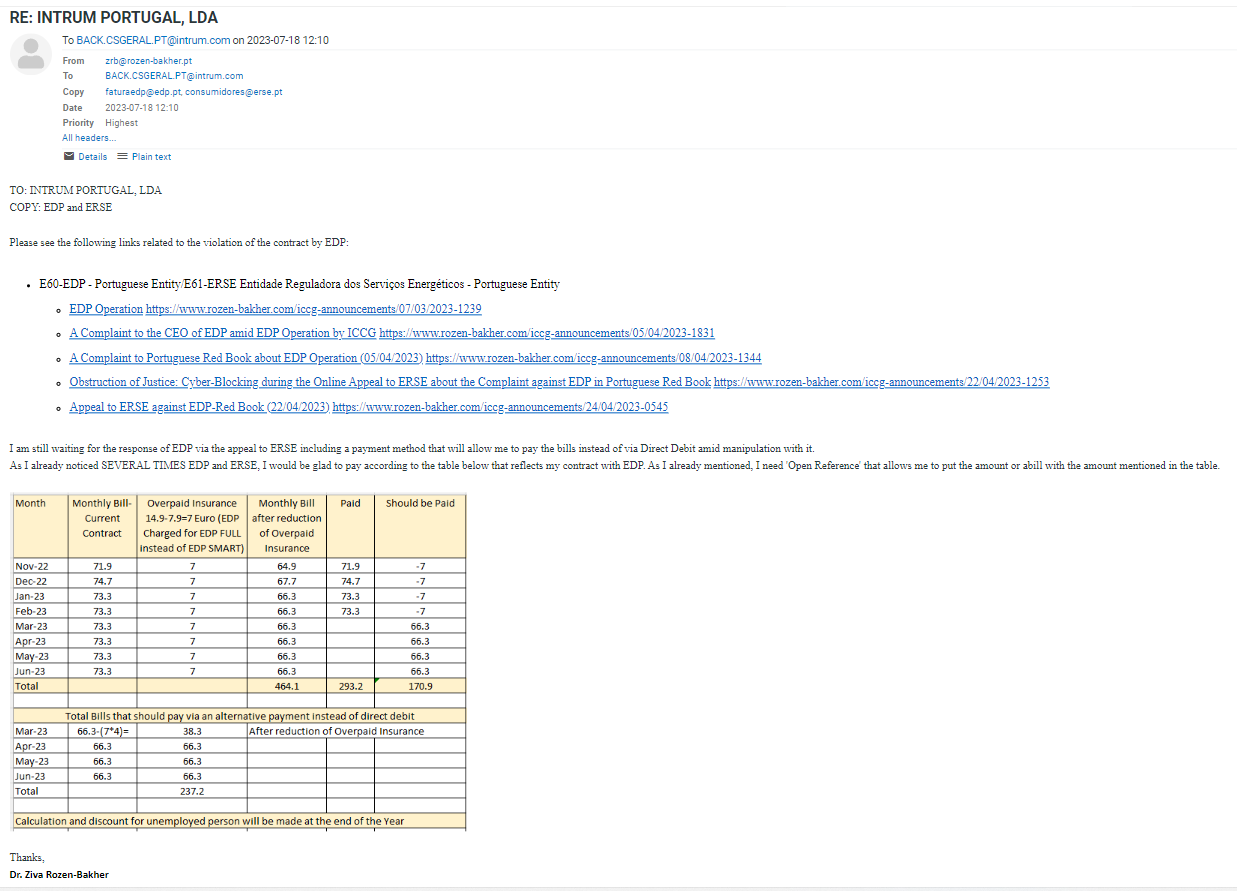Open Complaint to the CEO of EDP link

pyautogui.click(x=222, y=333)
